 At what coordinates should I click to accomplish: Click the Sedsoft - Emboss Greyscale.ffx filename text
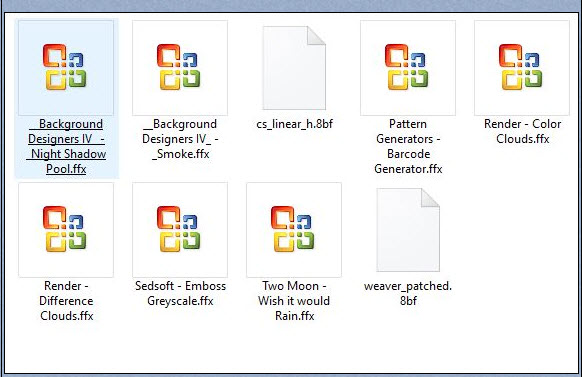click(x=180, y=293)
